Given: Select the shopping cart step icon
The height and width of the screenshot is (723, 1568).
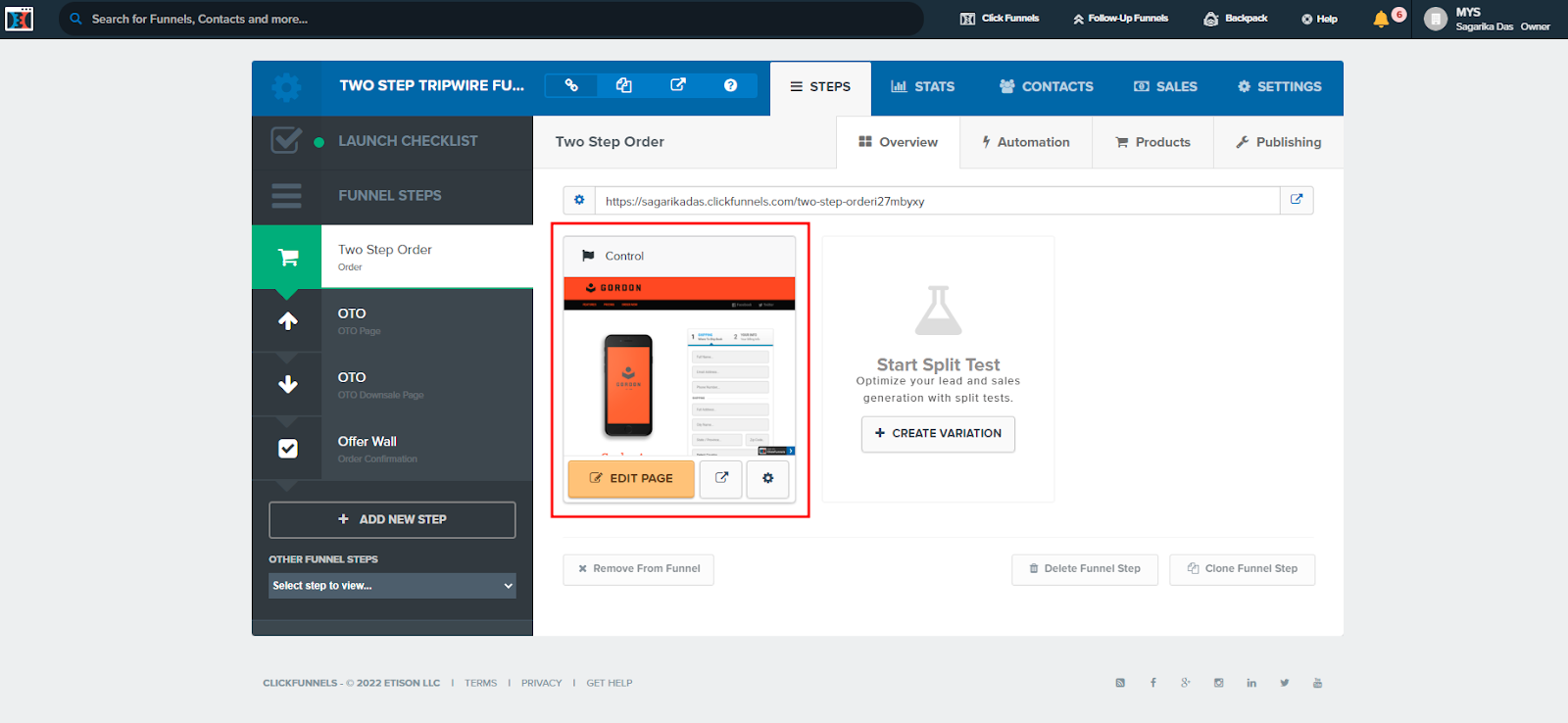Looking at the screenshot, I should click(x=287, y=257).
